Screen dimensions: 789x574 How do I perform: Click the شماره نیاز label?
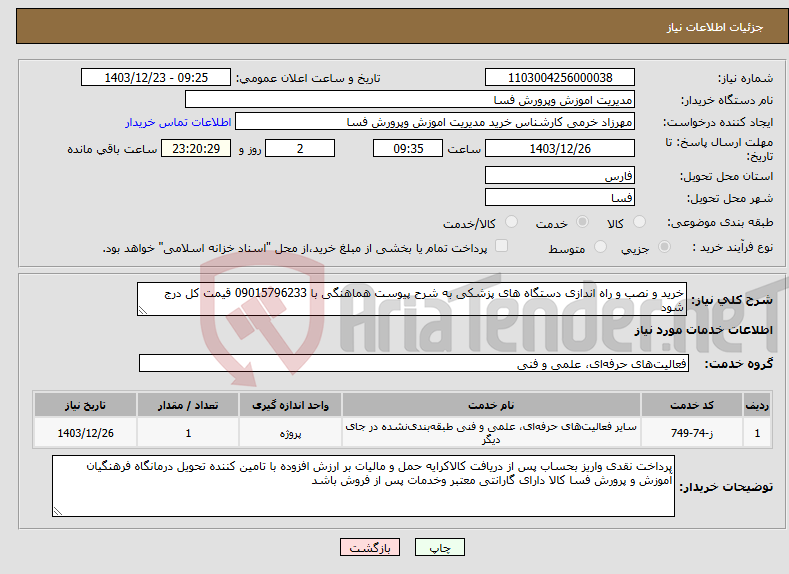(745, 78)
